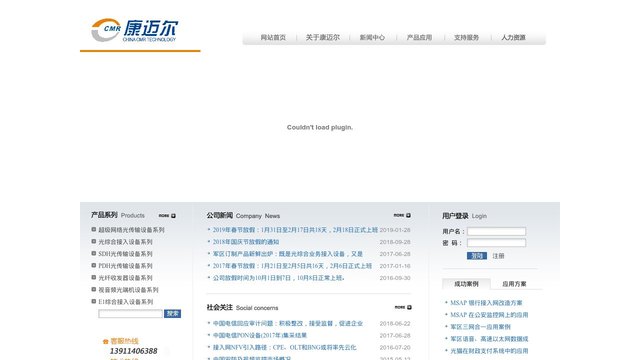The image size is (640, 360).
Task: Click date 2016-09-30 in news list
Action: [x=395, y=278]
